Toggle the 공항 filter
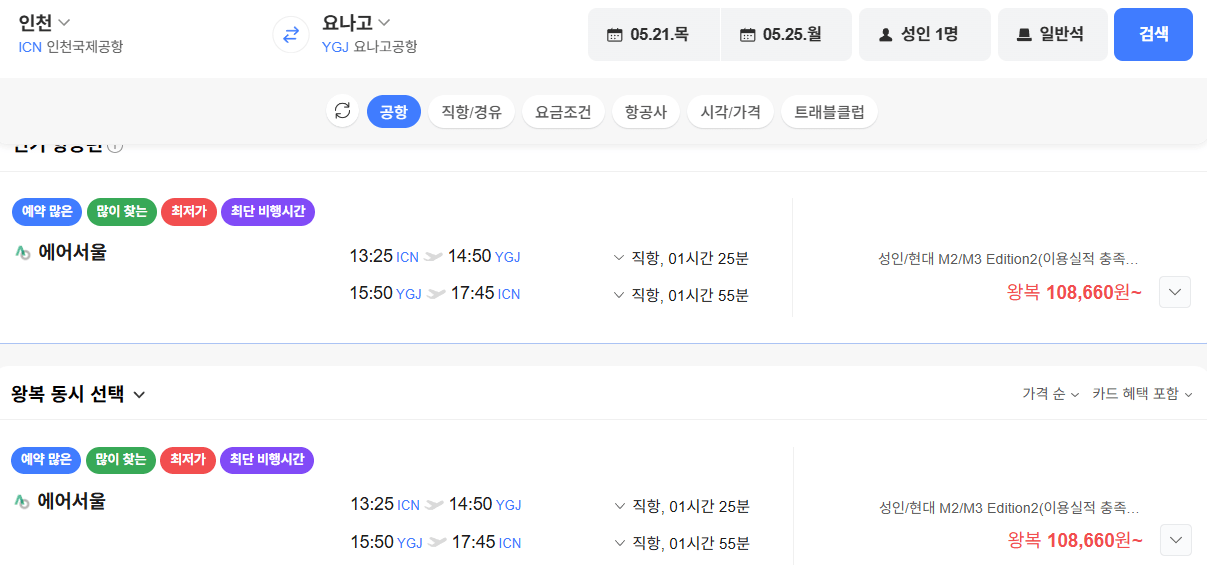This screenshot has height=581, width=1207. click(393, 111)
